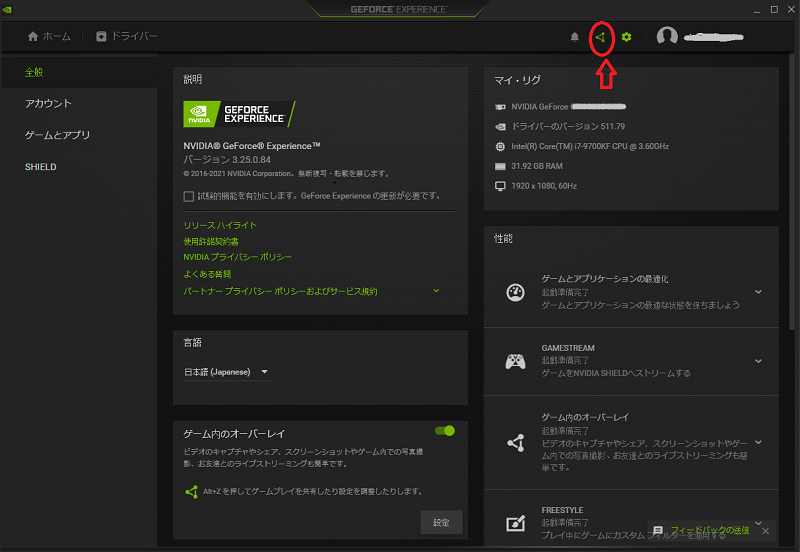The width and height of the screenshot is (800, 552).
Task: Maximize the GeForce Experience window
Action: [774, 9]
